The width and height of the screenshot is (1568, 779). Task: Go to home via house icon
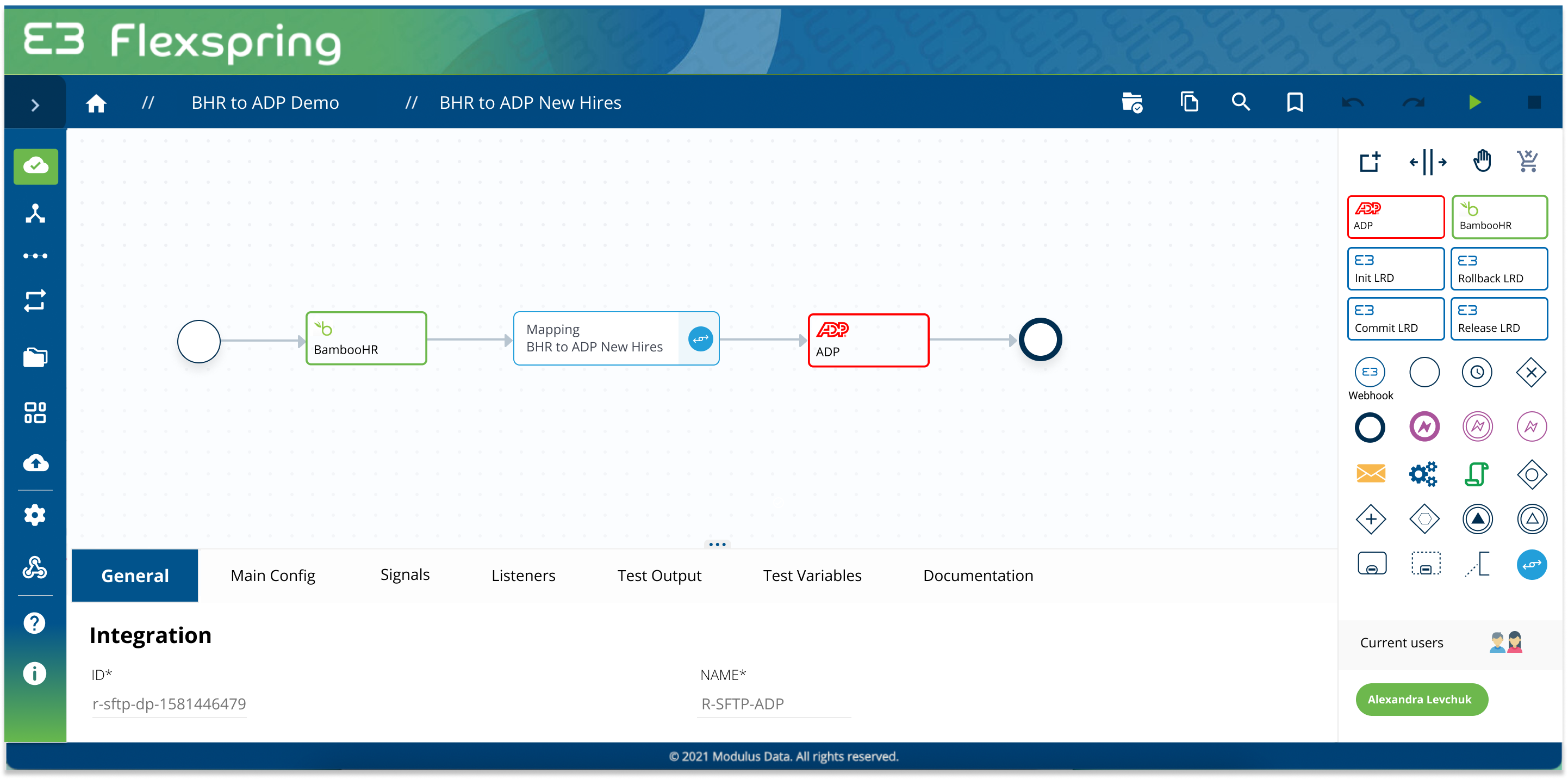[96, 103]
